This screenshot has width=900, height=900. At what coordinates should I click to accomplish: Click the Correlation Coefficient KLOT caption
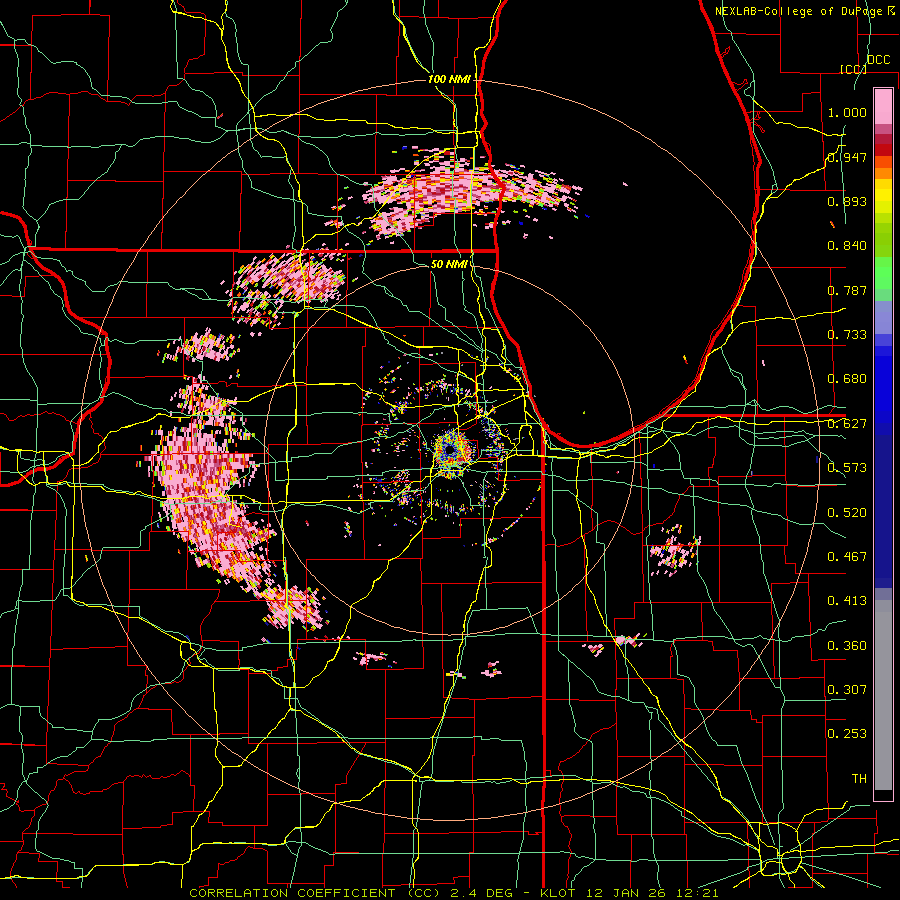point(454,893)
